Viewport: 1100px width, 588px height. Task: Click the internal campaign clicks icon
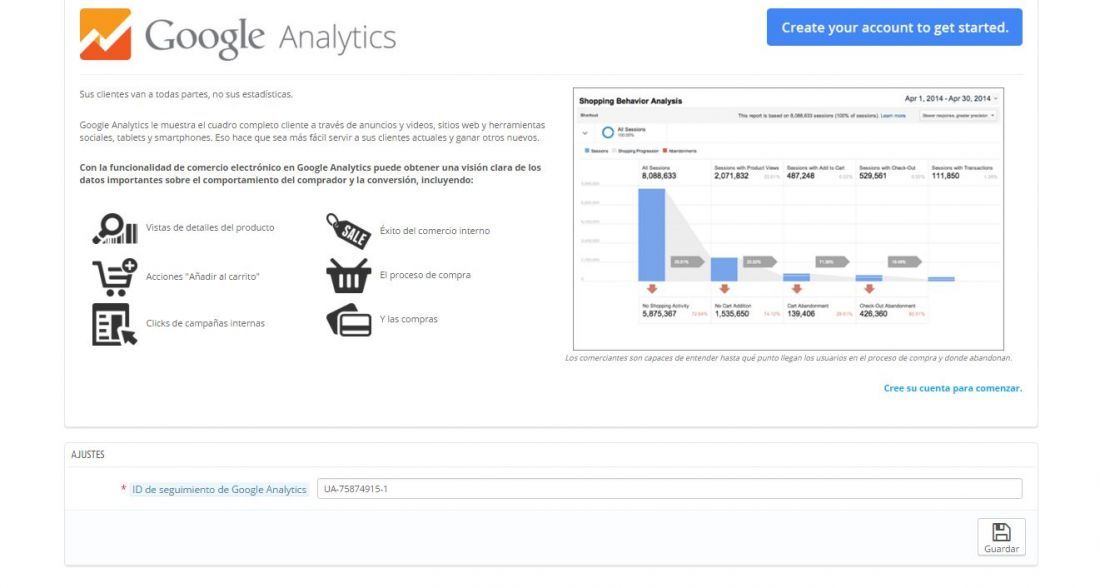click(114, 324)
